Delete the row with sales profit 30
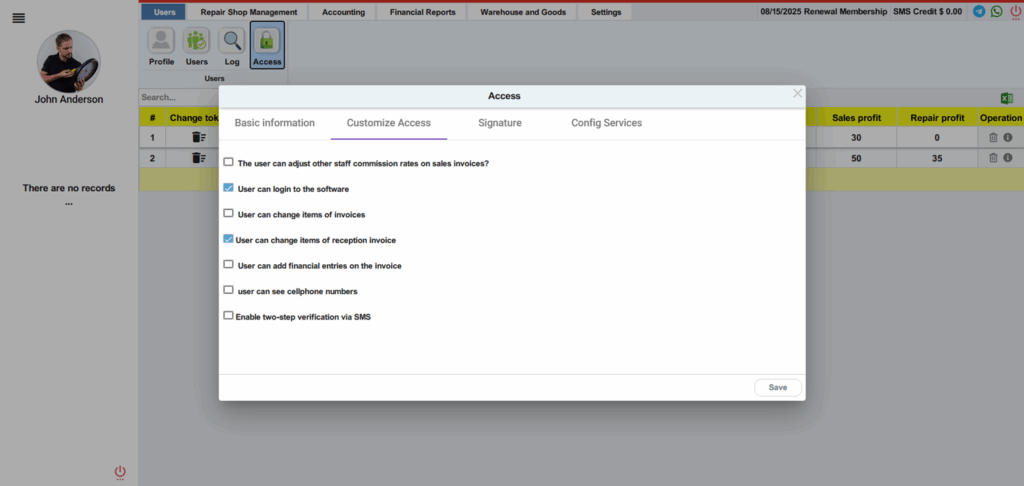 click(993, 138)
